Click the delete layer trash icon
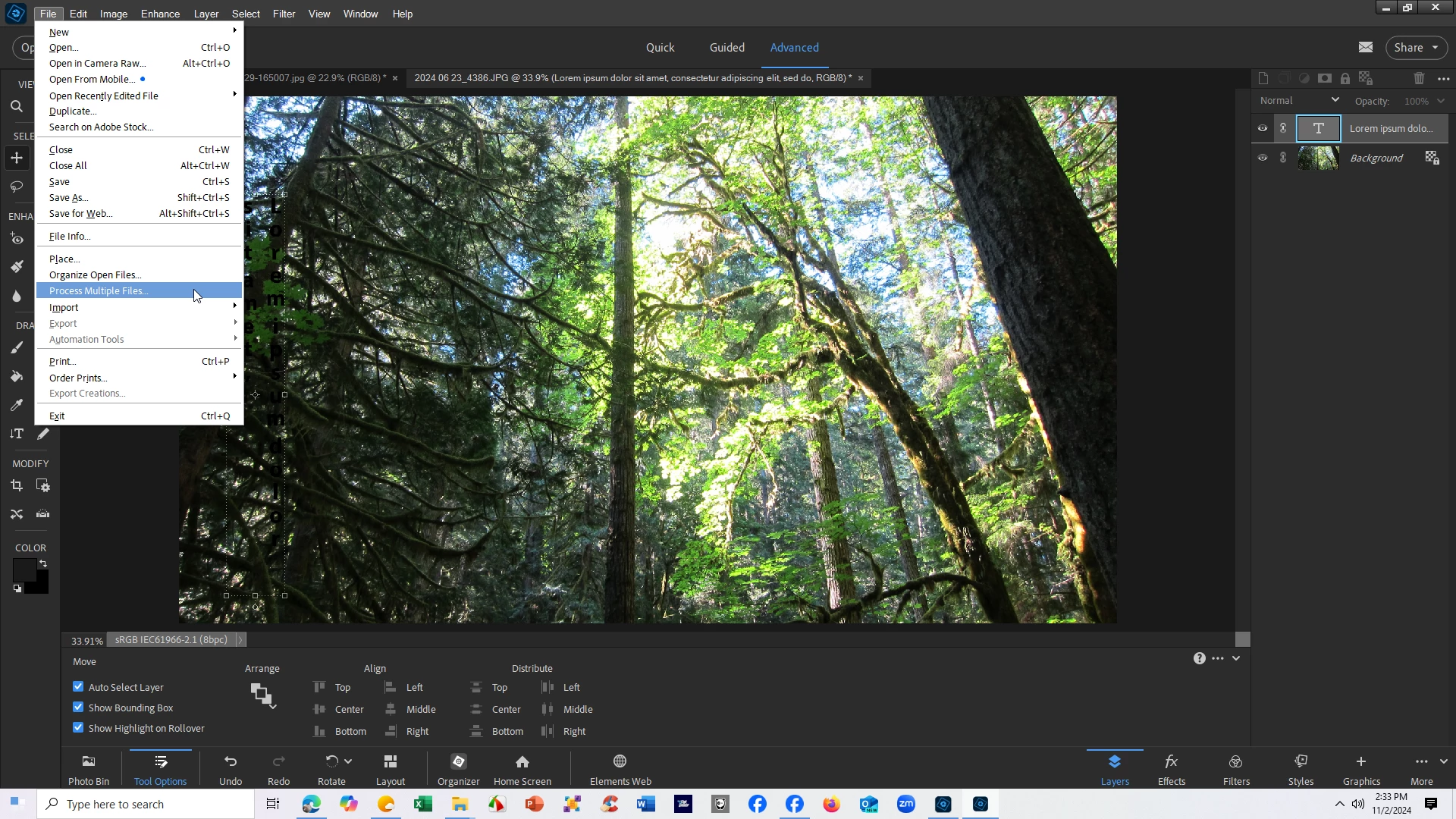 pos(1419,78)
